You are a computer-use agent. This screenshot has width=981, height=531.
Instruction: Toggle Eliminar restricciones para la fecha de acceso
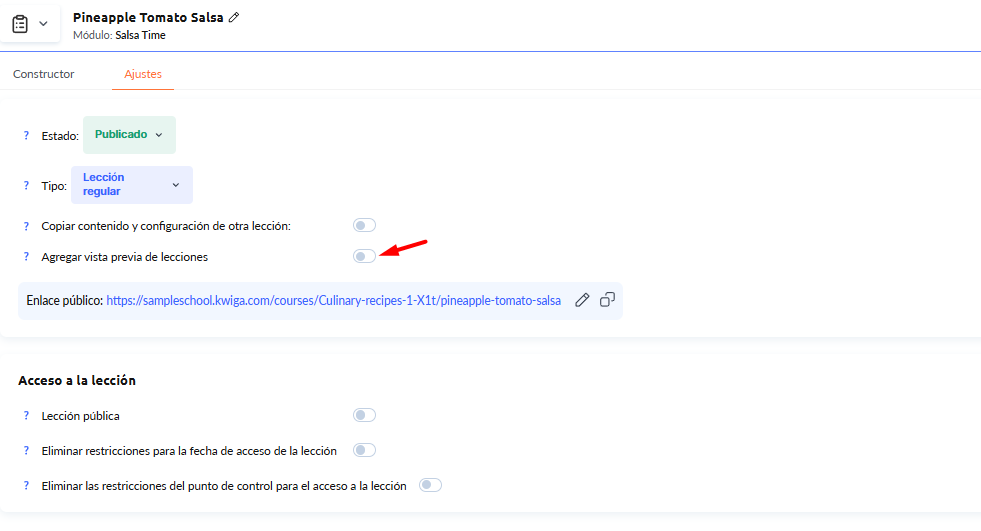(364, 450)
